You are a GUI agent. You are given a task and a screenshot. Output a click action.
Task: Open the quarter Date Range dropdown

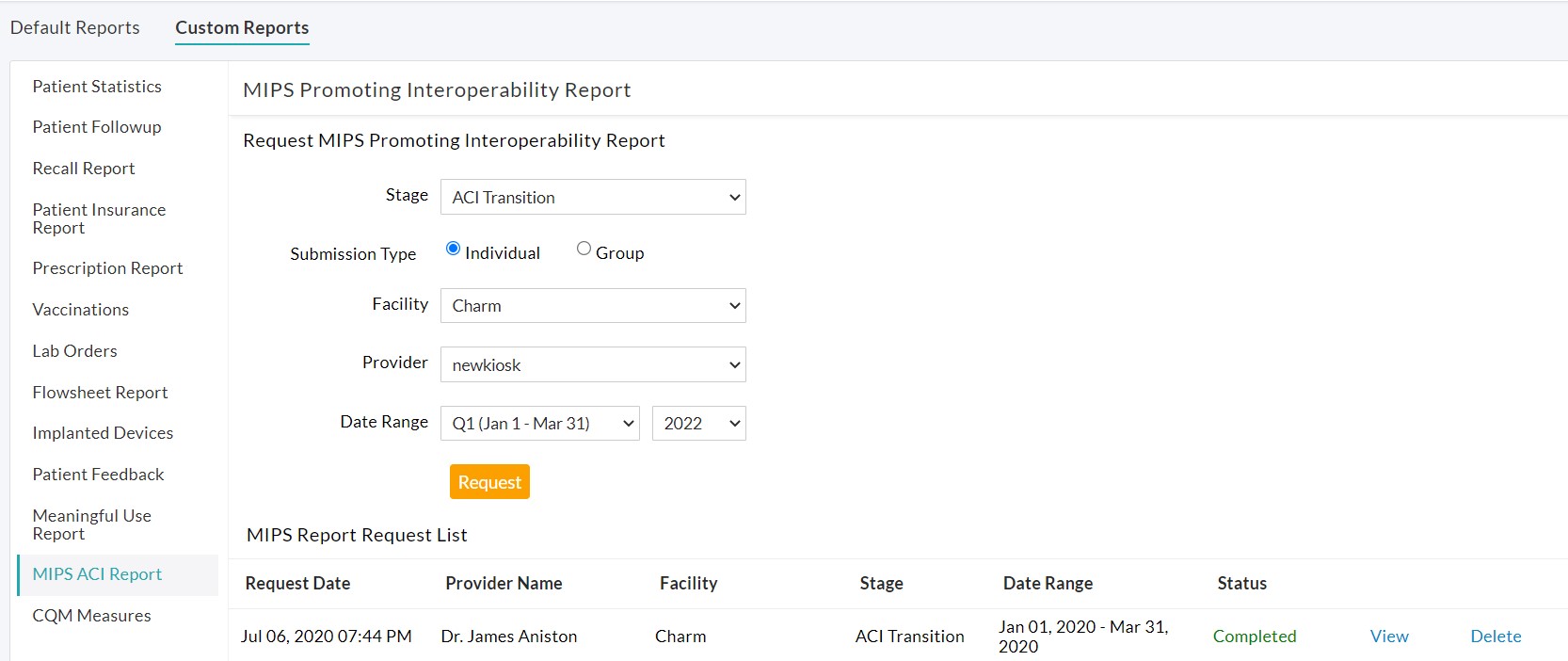coord(539,424)
